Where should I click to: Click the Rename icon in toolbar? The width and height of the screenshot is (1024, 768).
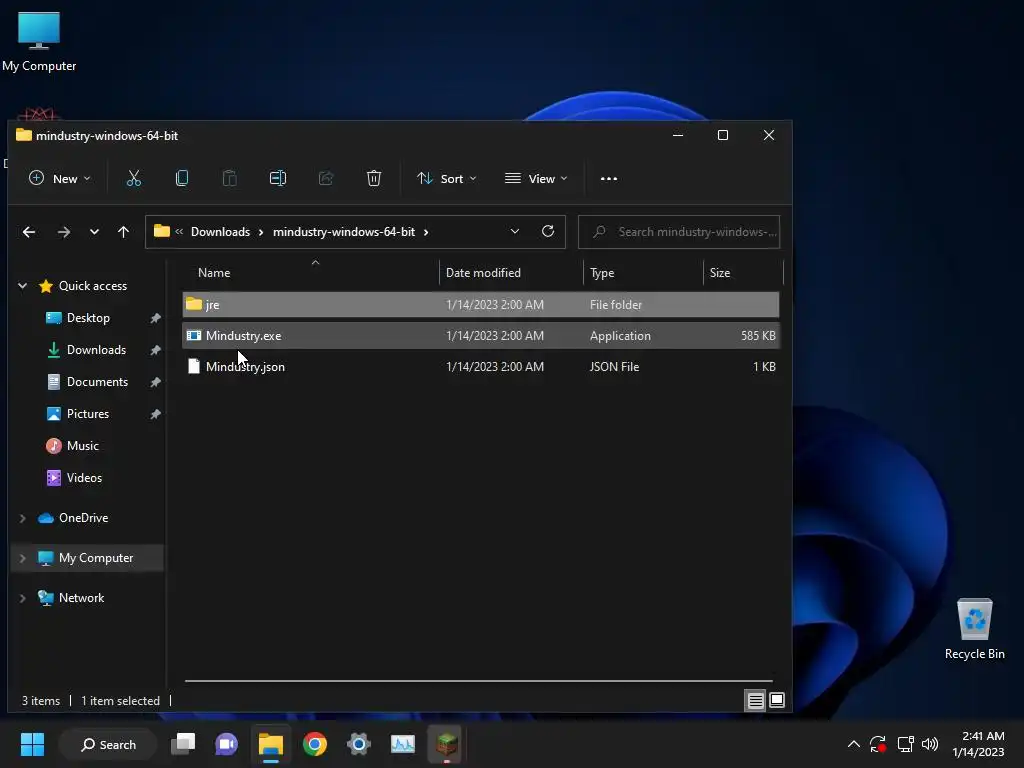278,178
